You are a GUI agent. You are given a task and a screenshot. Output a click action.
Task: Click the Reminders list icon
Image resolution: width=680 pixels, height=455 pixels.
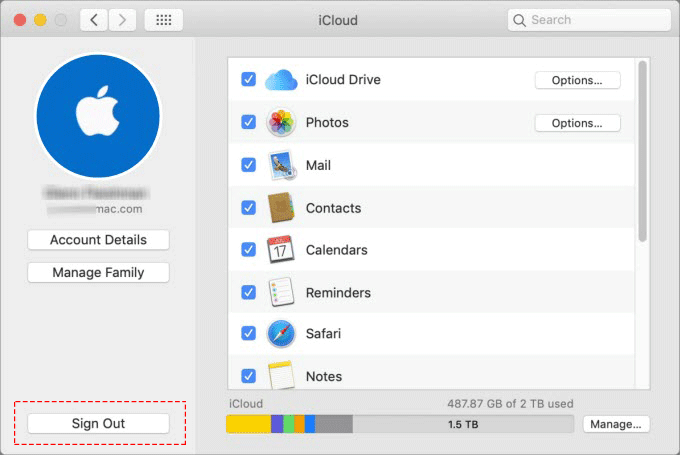point(281,292)
